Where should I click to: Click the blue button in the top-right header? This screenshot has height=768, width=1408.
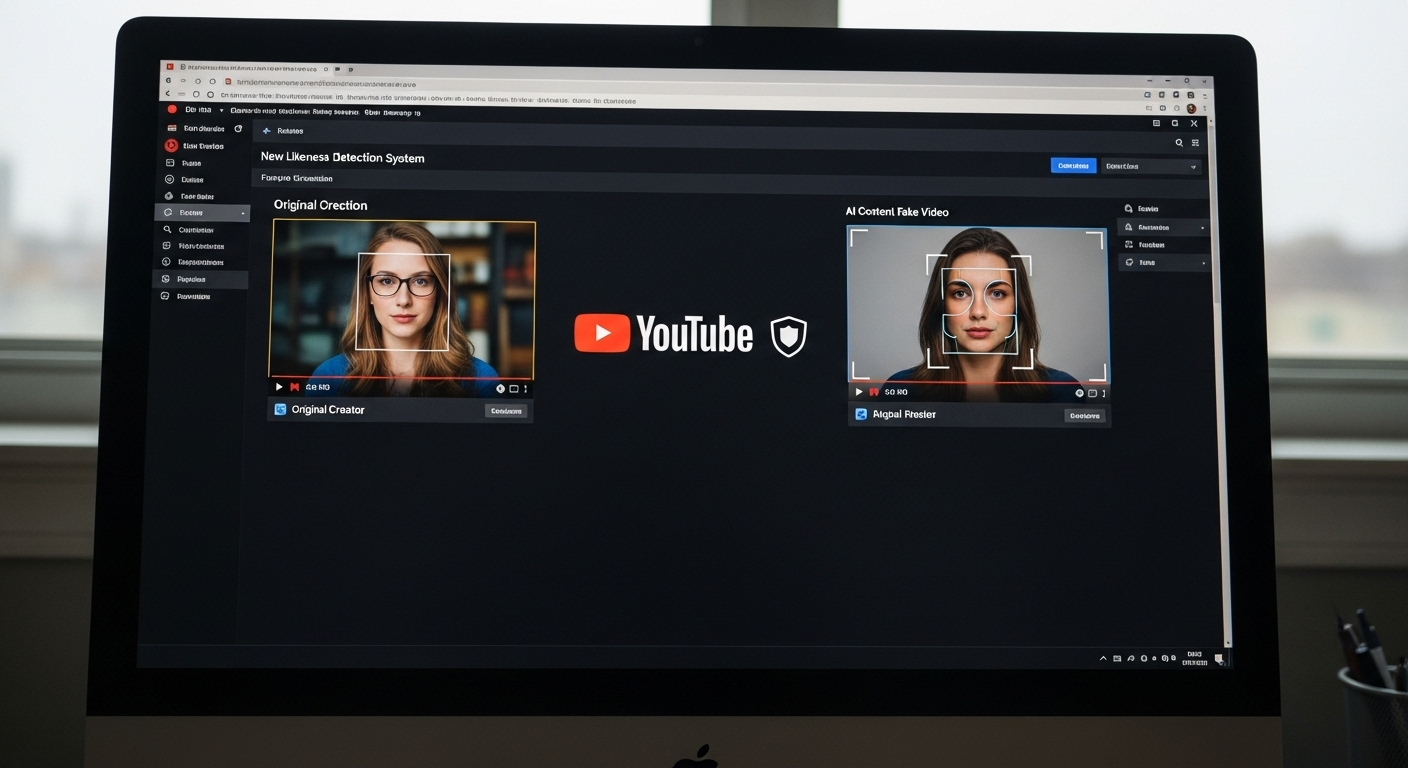point(1073,166)
